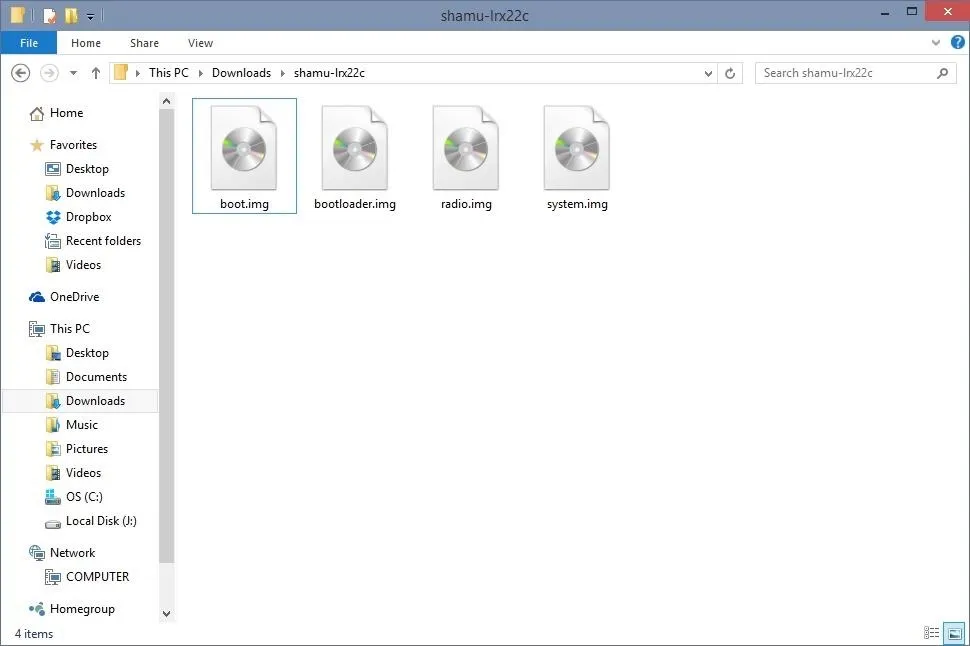This screenshot has width=970, height=646.
Task: Open Desktop under Favorites
Action: pyautogui.click(x=87, y=169)
